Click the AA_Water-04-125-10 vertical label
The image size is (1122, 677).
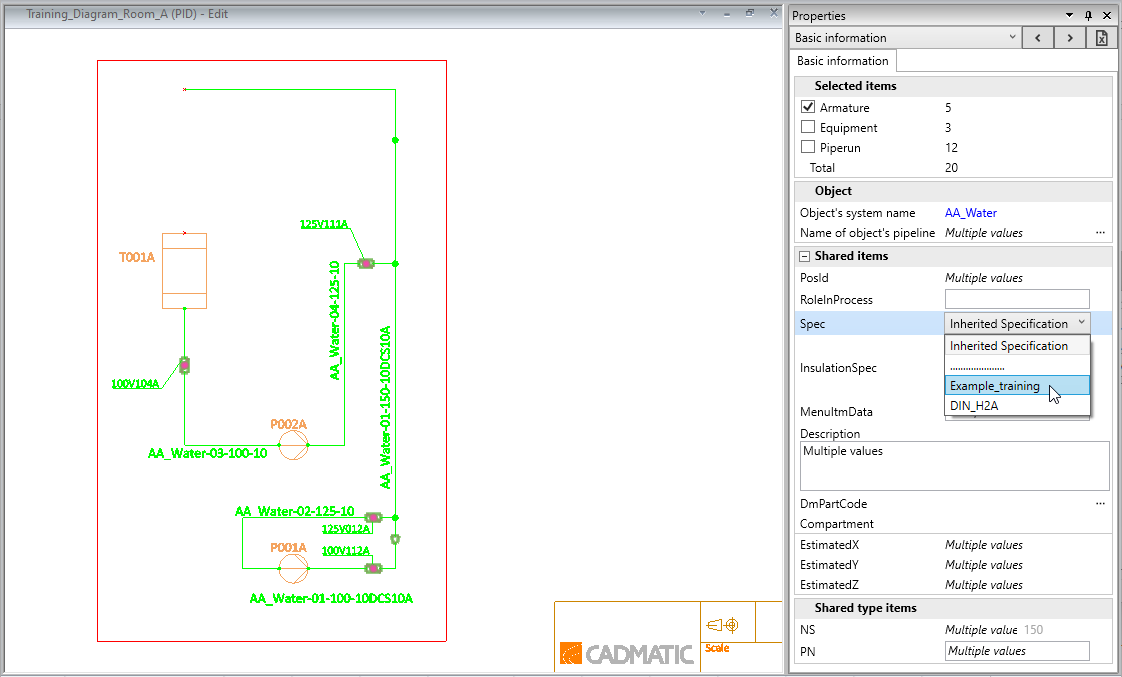334,320
